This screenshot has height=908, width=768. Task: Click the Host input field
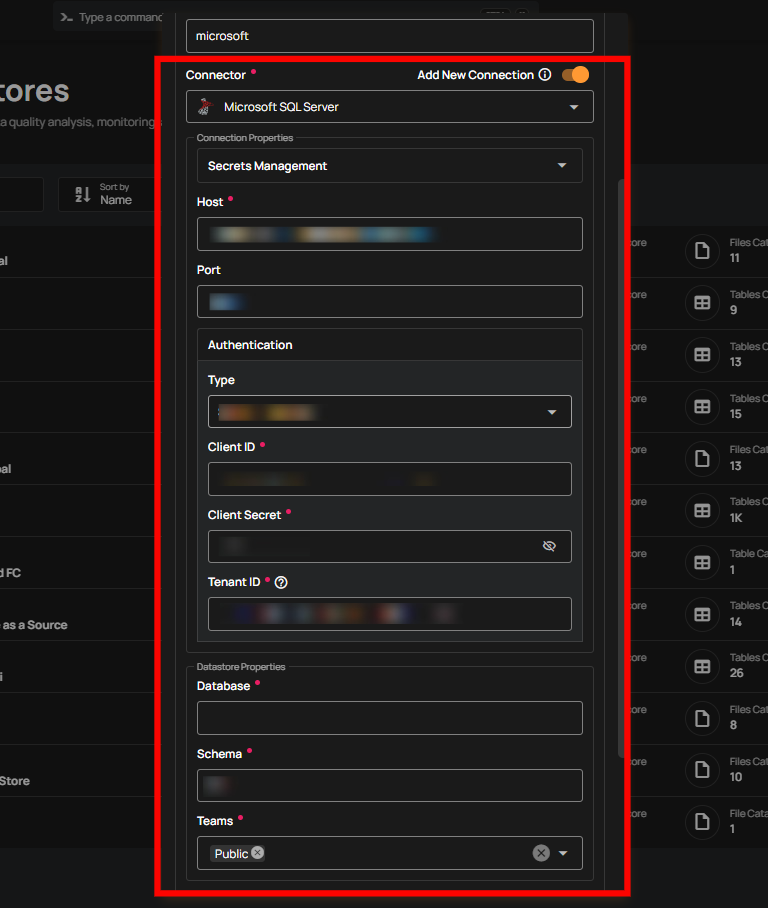pos(389,234)
